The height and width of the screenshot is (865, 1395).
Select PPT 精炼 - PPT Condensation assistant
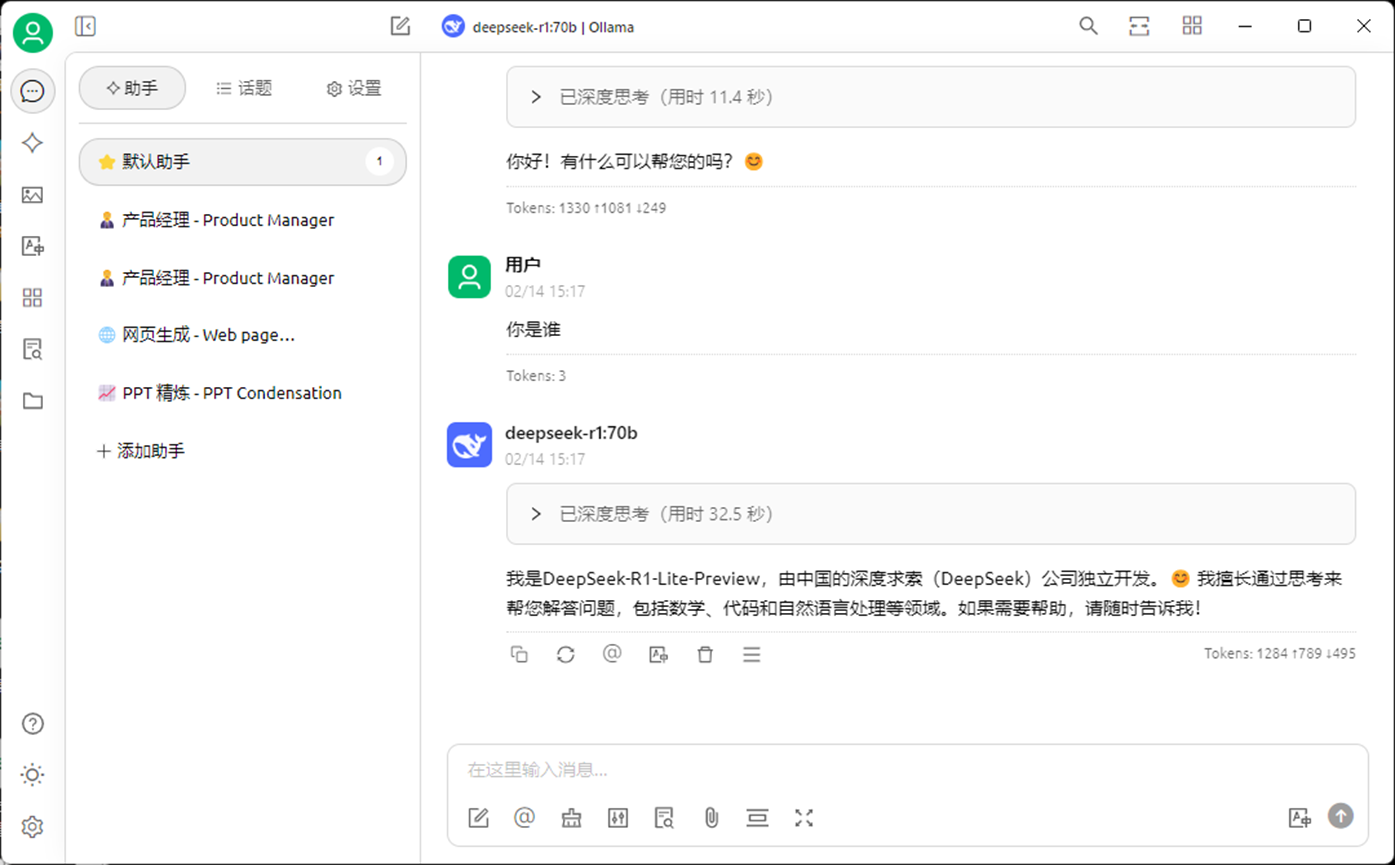243,393
